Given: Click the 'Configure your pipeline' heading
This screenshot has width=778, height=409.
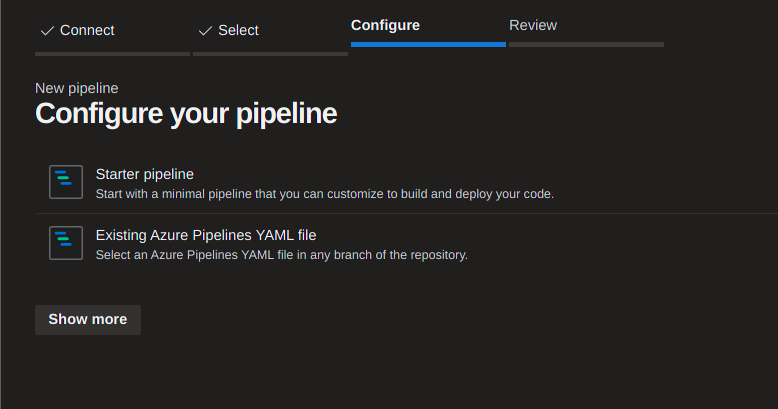Looking at the screenshot, I should pyautogui.click(x=186, y=114).
